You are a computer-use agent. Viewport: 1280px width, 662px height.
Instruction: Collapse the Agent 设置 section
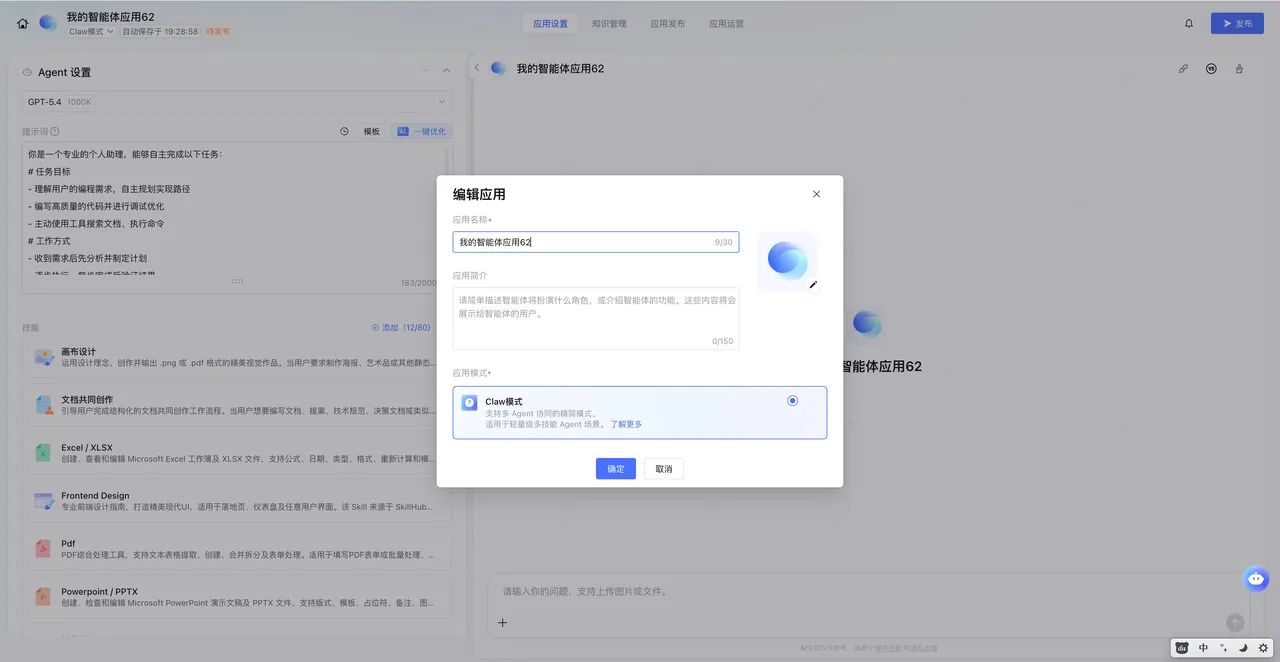tap(446, 71)
